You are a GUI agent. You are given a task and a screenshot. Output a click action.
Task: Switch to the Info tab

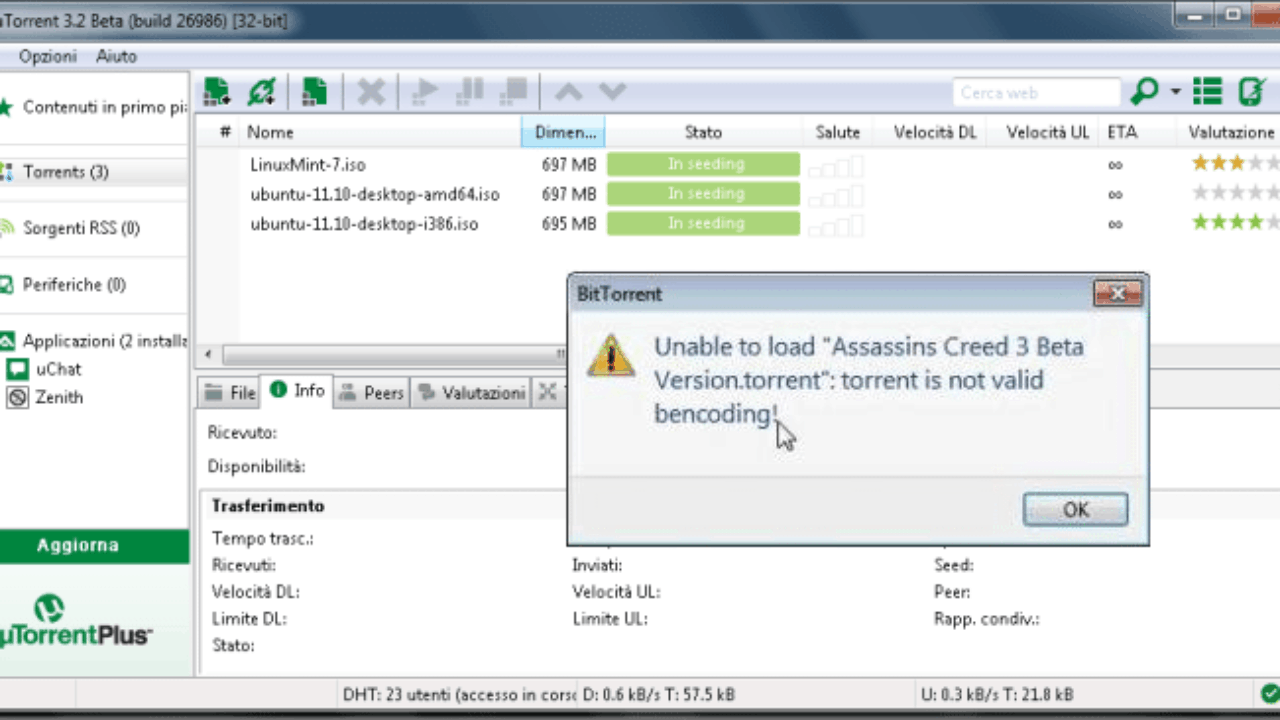[x=297, y=391]
